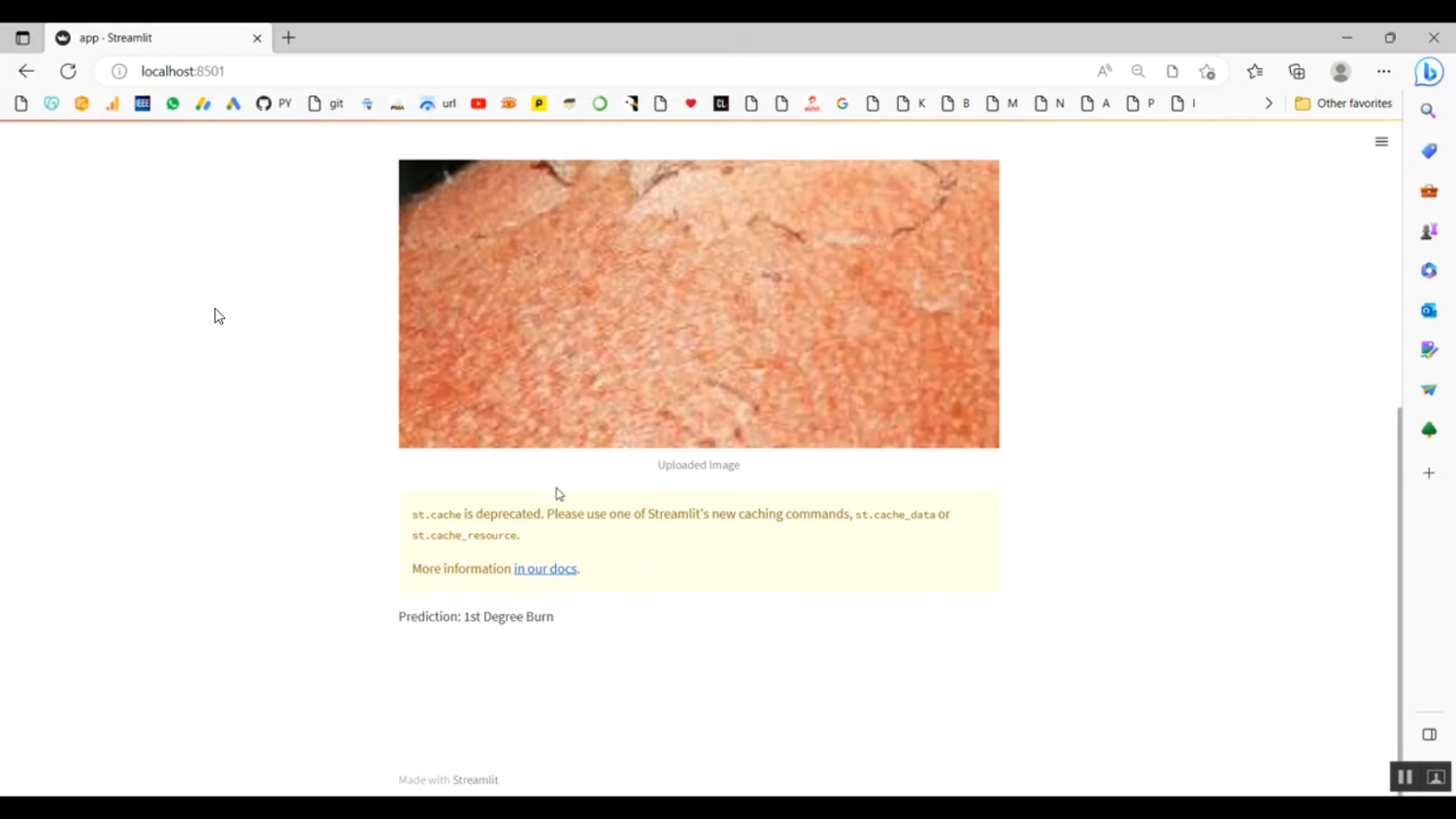Click the sidebar search magnifier icon
The height and width of the screenshot is (819, 1456).
coord(1429,111)
